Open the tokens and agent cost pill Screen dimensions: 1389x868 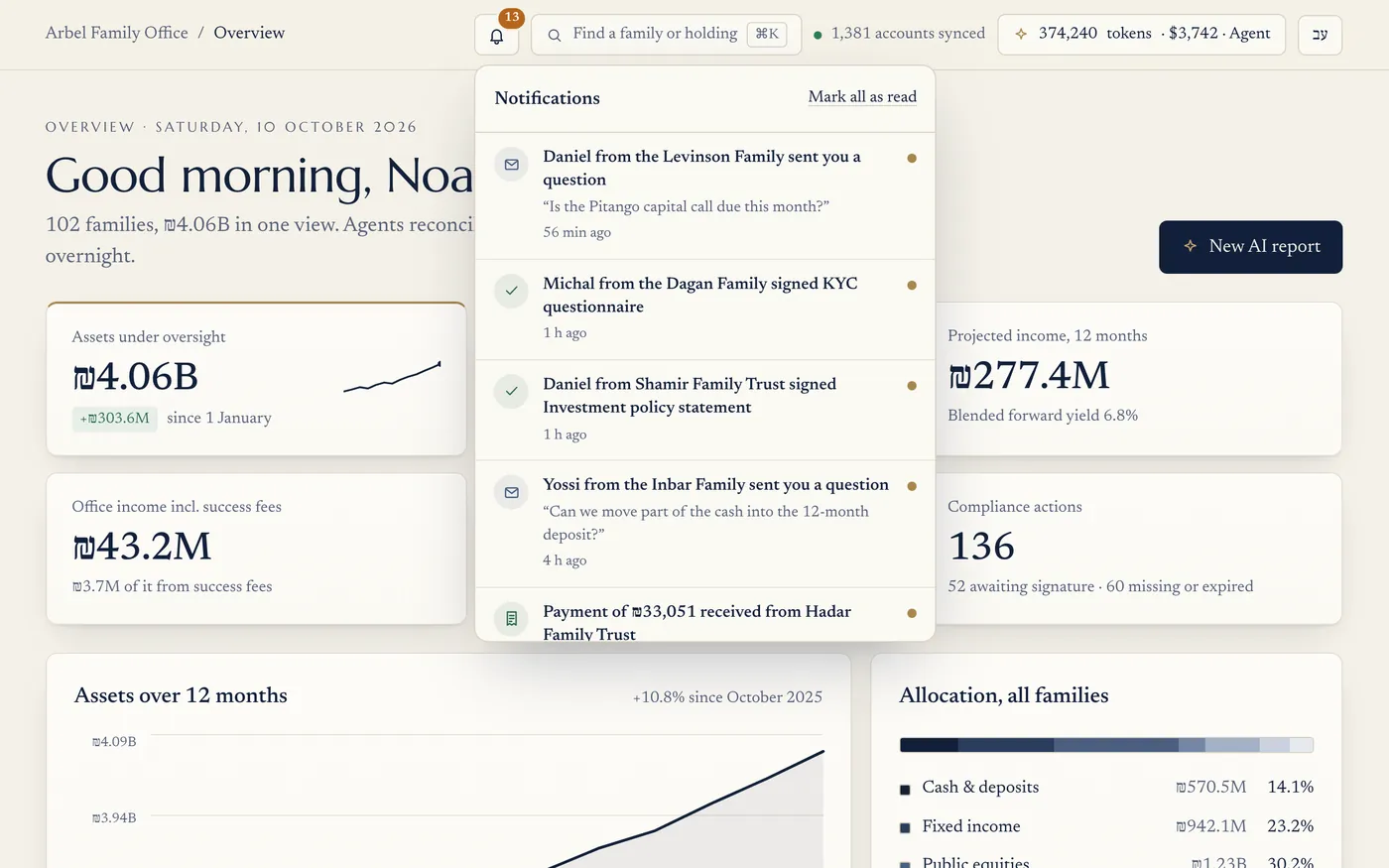[x=1141, y=35]
